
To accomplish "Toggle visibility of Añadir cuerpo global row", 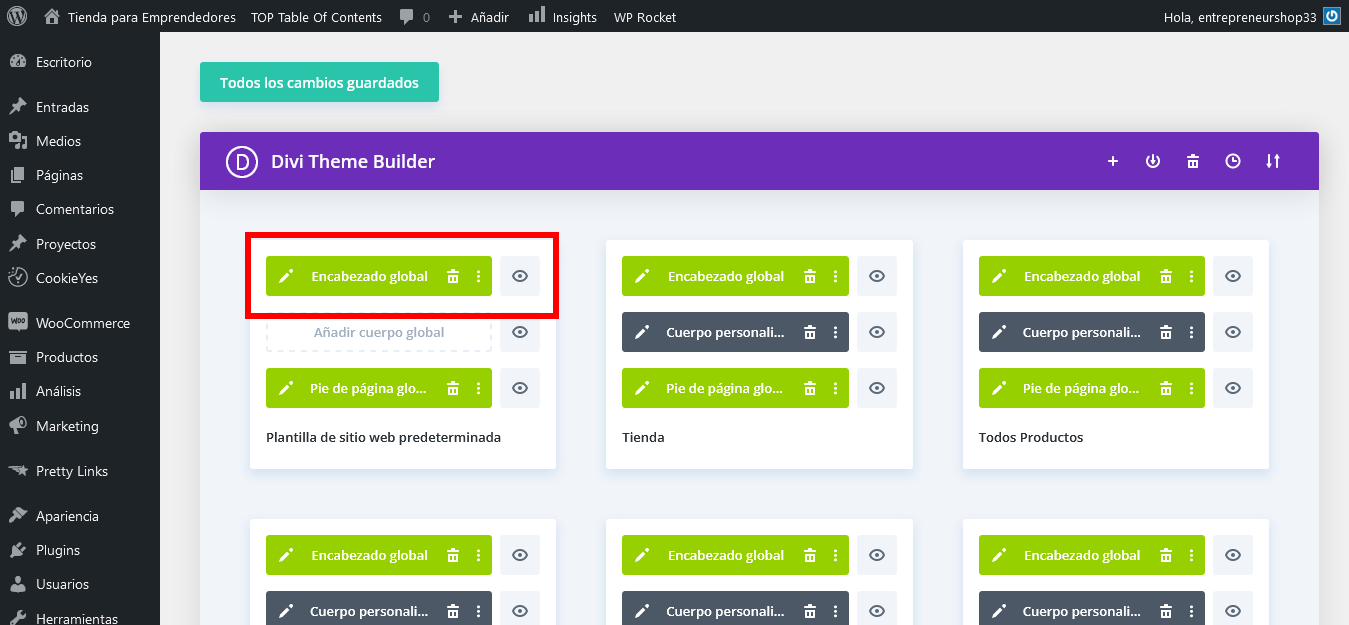I will coord(520,332).
